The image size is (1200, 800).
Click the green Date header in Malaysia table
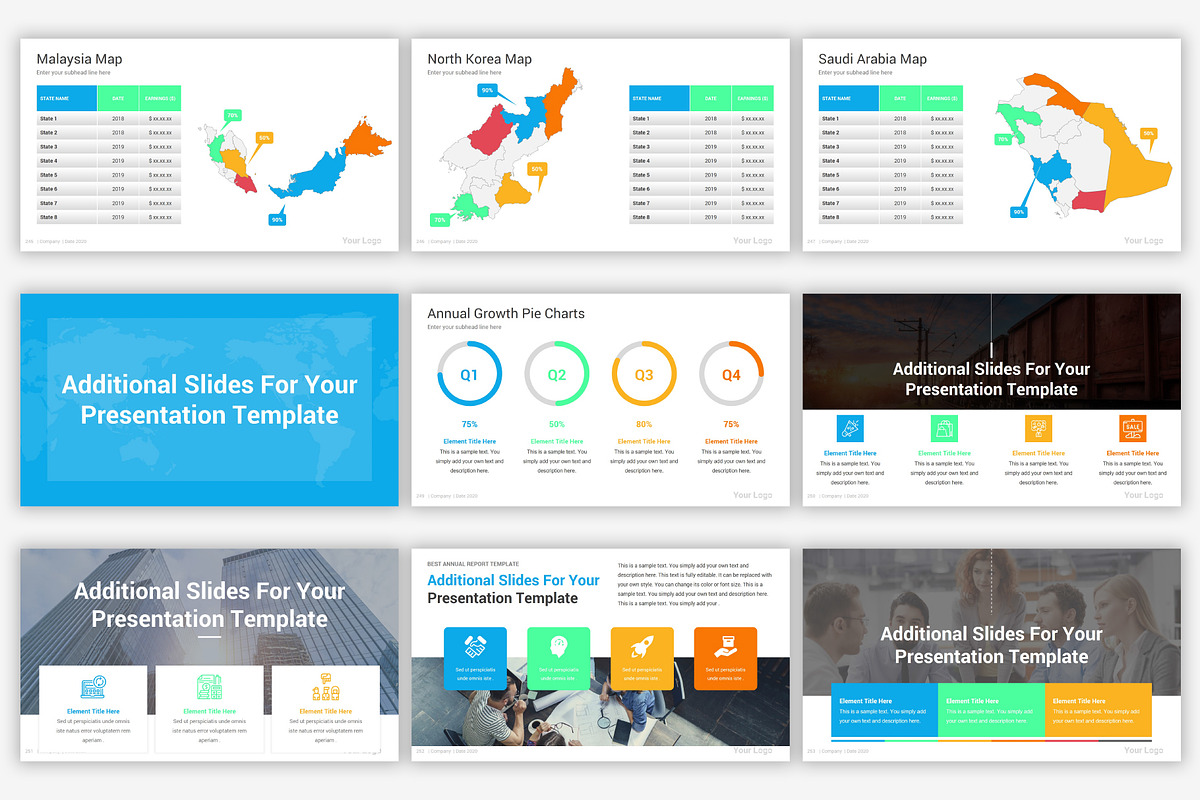(x=118, y=98)
